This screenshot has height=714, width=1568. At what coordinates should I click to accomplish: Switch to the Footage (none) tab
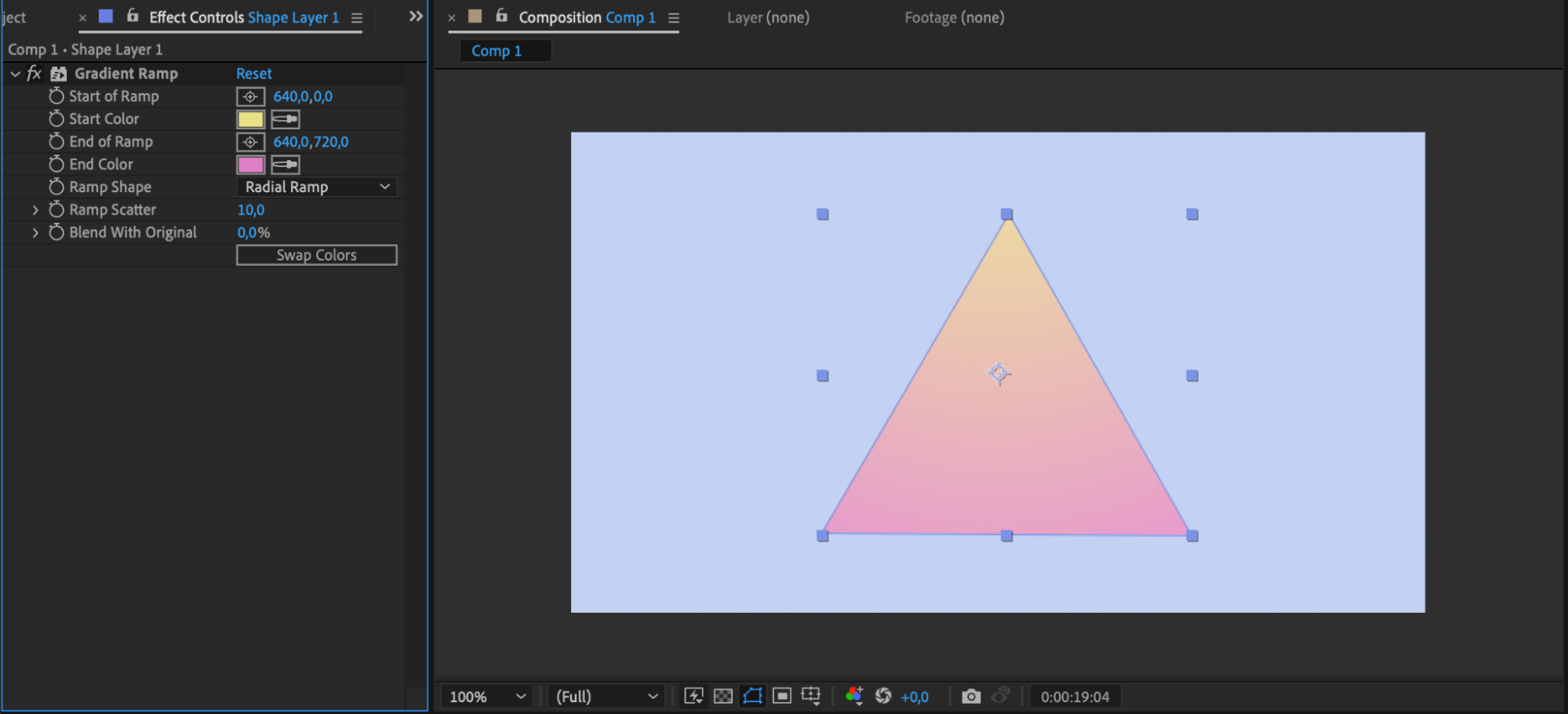pos(954,17)
